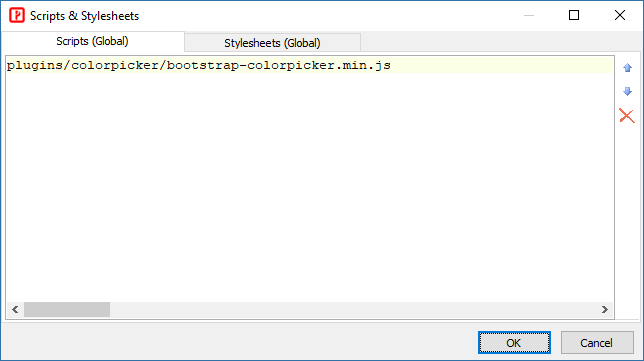Maximize the Scripts & Stylesheets window
Image resolution: width=644 pixels, height=361 pixels.
coord(574,16)
